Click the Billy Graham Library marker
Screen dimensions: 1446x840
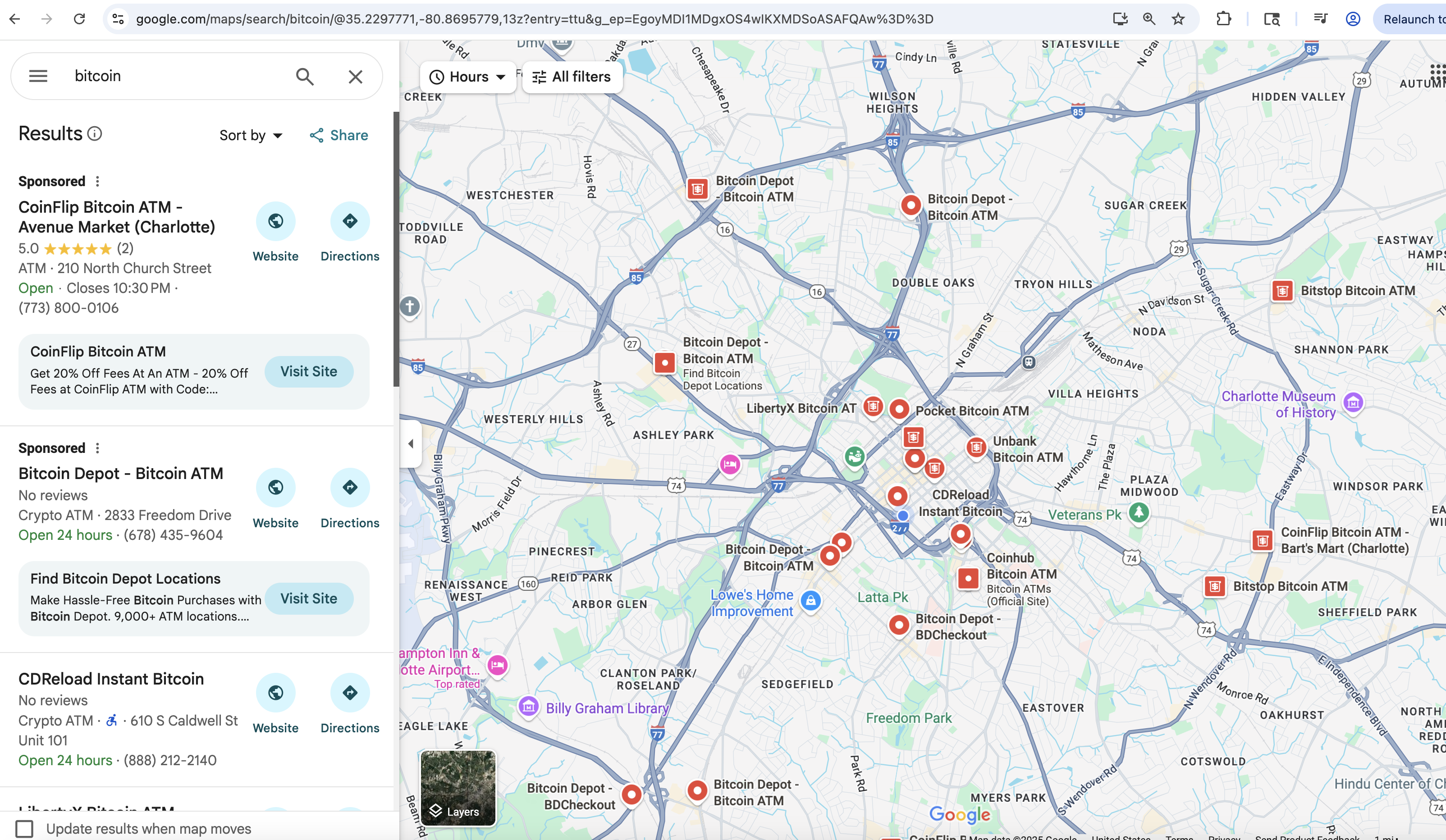point(528,706)
